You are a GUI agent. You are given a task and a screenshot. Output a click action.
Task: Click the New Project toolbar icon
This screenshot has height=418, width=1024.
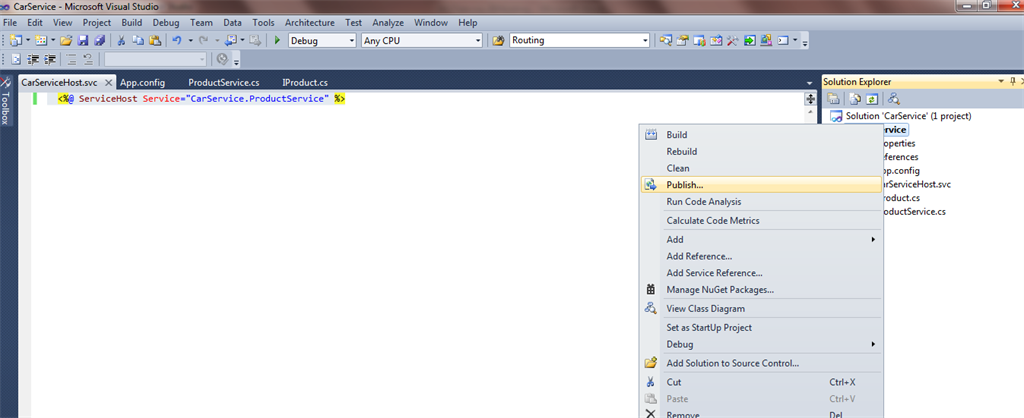[x=16, y=40]
